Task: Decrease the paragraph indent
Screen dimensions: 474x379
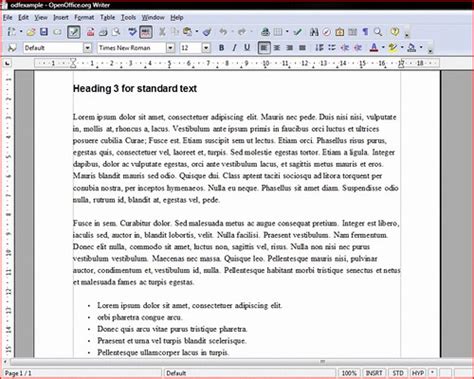Action: tap(345, 48)
